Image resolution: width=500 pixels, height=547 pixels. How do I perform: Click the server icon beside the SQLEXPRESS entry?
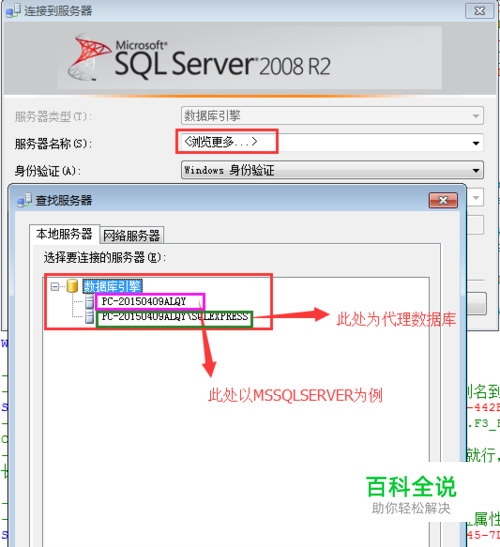(x=90, y=317)
